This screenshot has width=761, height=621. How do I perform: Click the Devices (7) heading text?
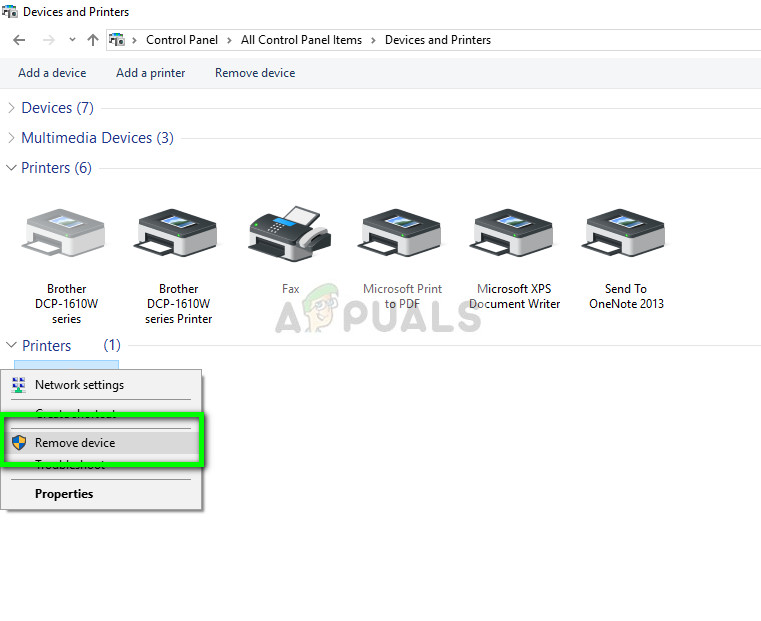57,108
